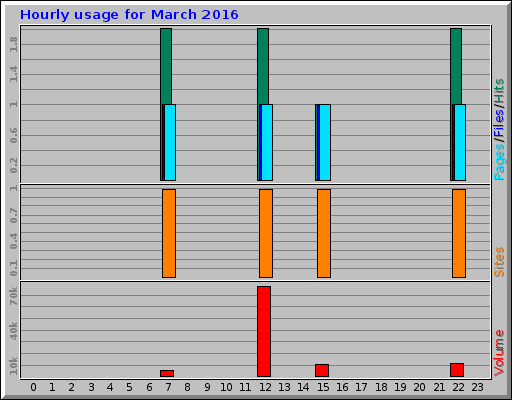Select the green Hits bar at hour 12
The width and height of the screenshot is (512, 400).
click(x=263, y=66)
